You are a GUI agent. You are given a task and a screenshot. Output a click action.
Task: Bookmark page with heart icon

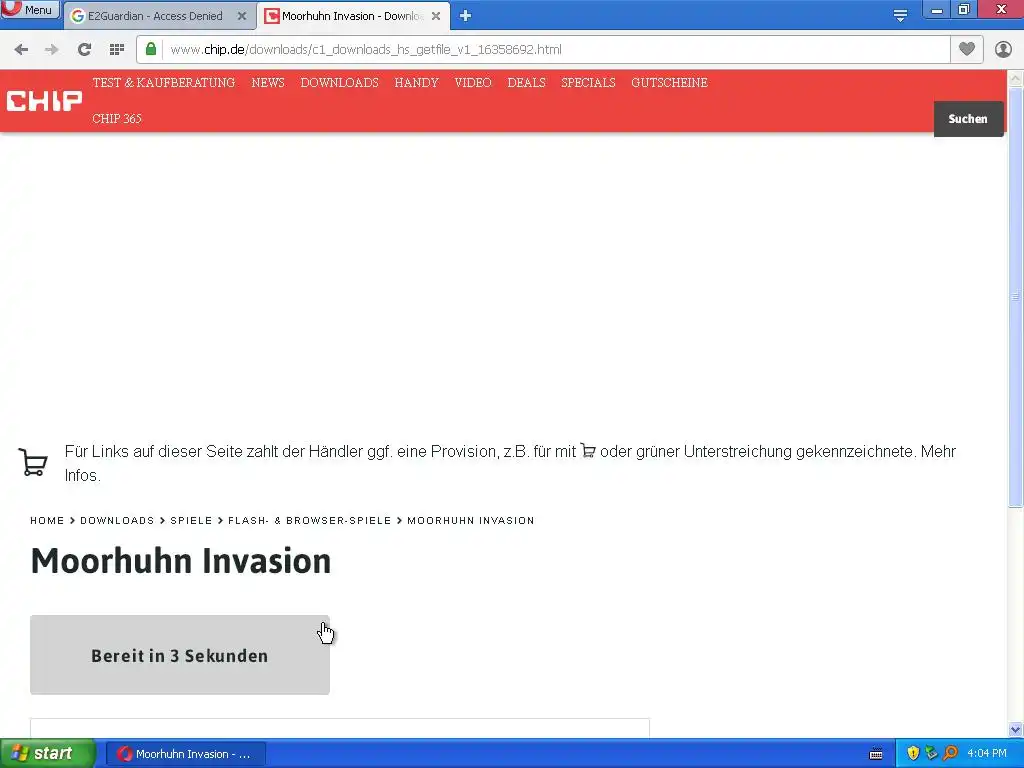(967, 49)
